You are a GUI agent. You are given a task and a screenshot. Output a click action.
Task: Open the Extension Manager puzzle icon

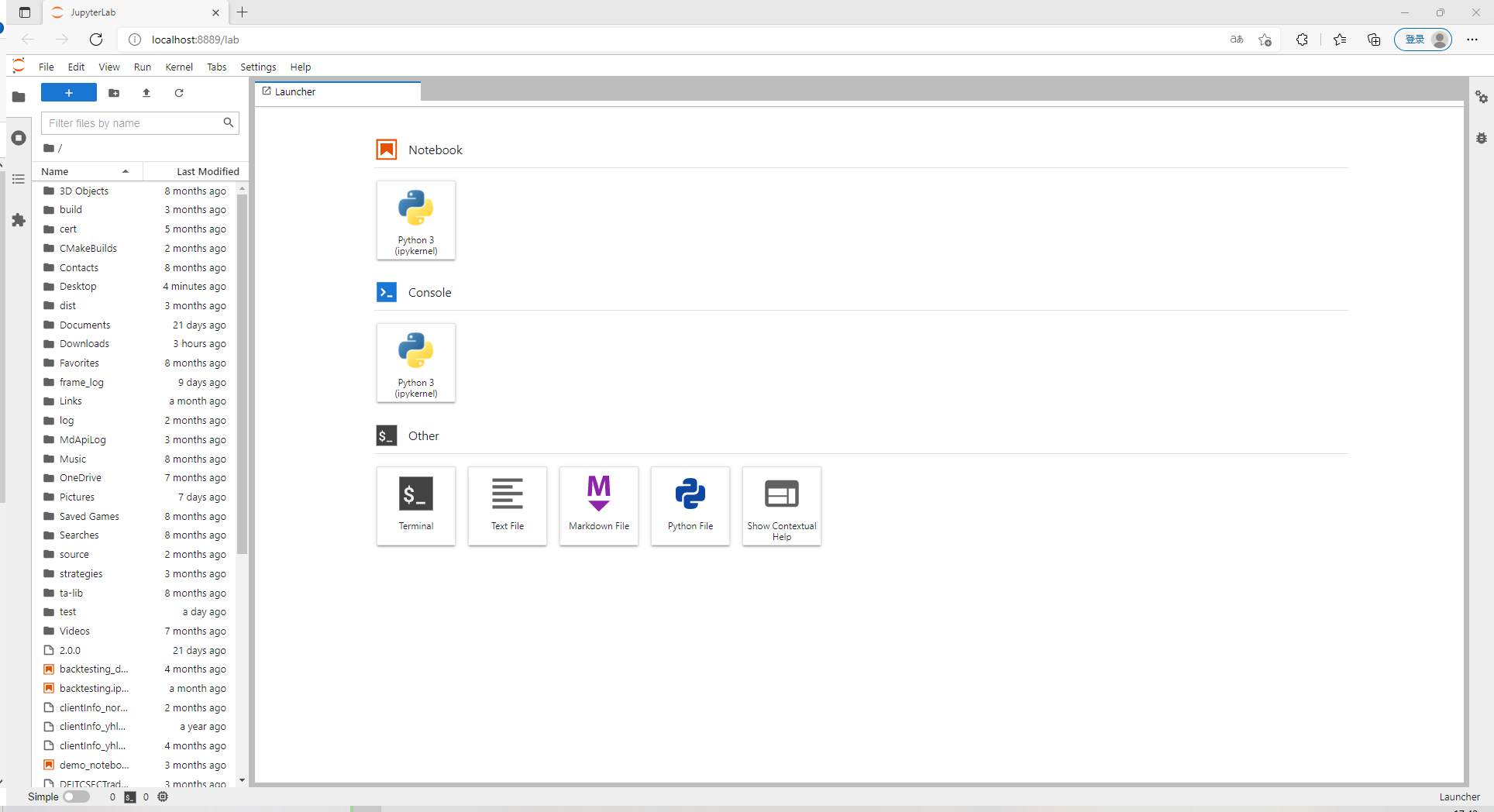(19, 220)
